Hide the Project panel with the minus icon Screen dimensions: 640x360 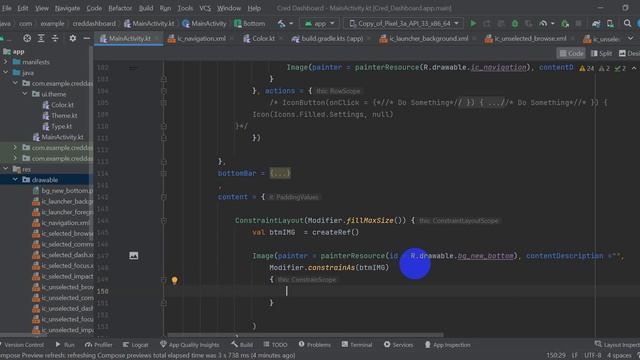(x=87, y=38)
